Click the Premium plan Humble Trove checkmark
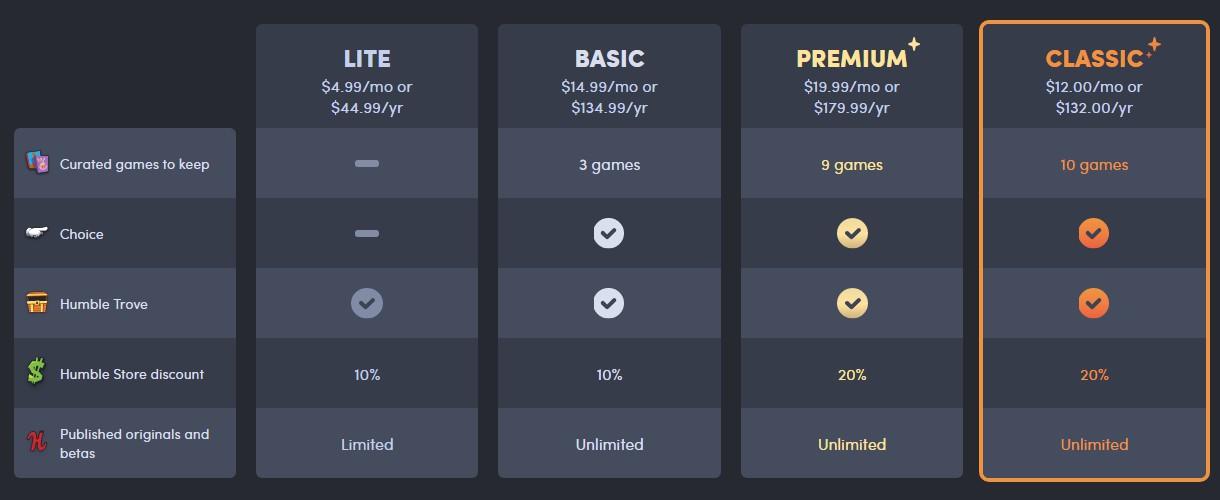The image size is (1220, 500). (852, 303)
